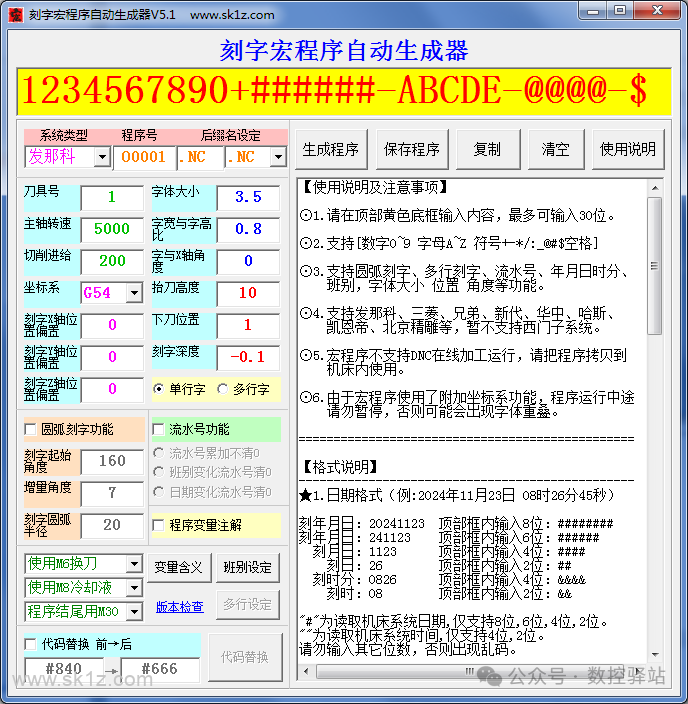Select the 单行字 radio button

159,389
